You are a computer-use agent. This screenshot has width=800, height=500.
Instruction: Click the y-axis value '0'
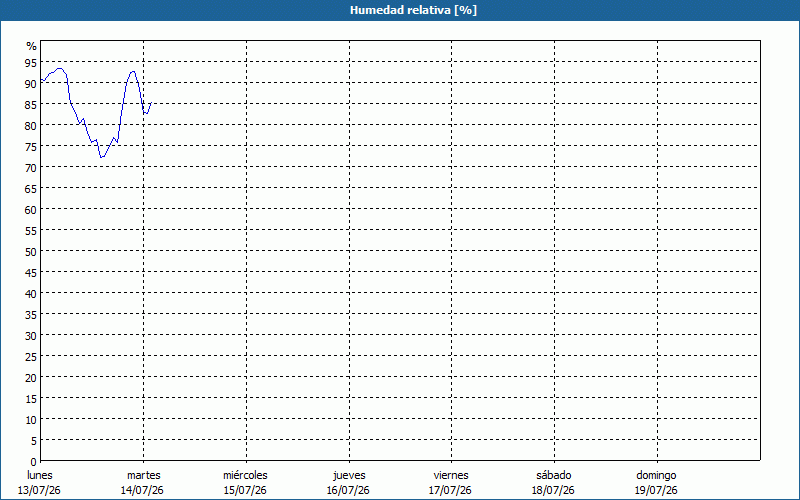[34, 462]
